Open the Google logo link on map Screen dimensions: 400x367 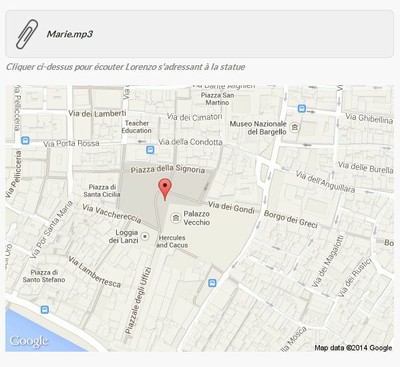pyautogui.click(x=29, y=341)
